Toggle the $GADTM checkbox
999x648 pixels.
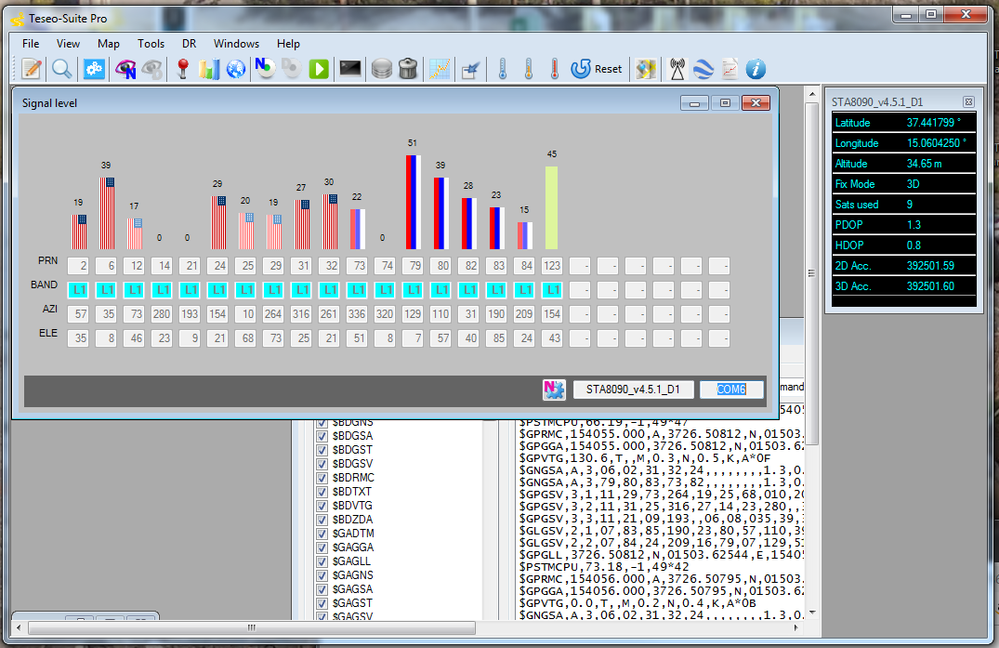322,533
